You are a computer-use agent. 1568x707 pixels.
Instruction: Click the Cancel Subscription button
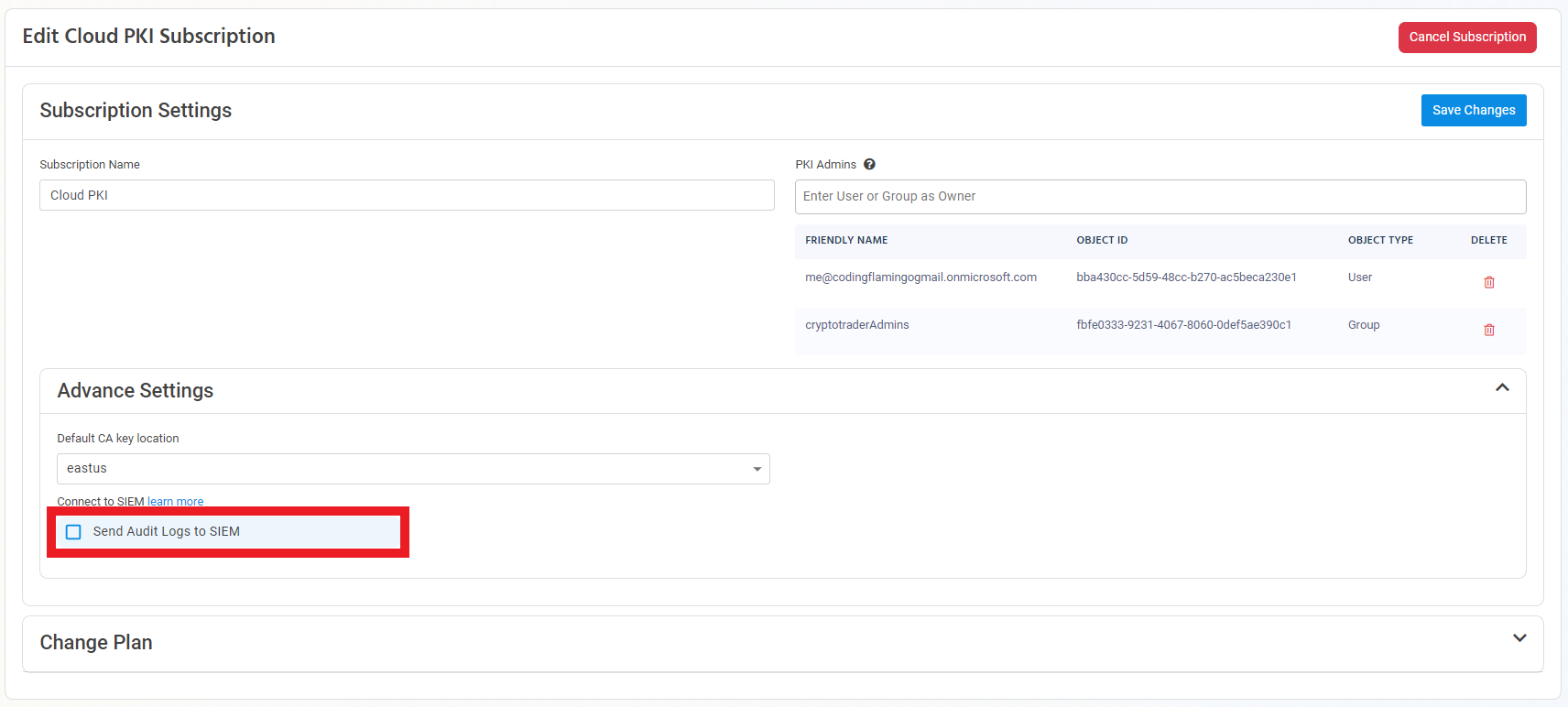point(1467,38)
